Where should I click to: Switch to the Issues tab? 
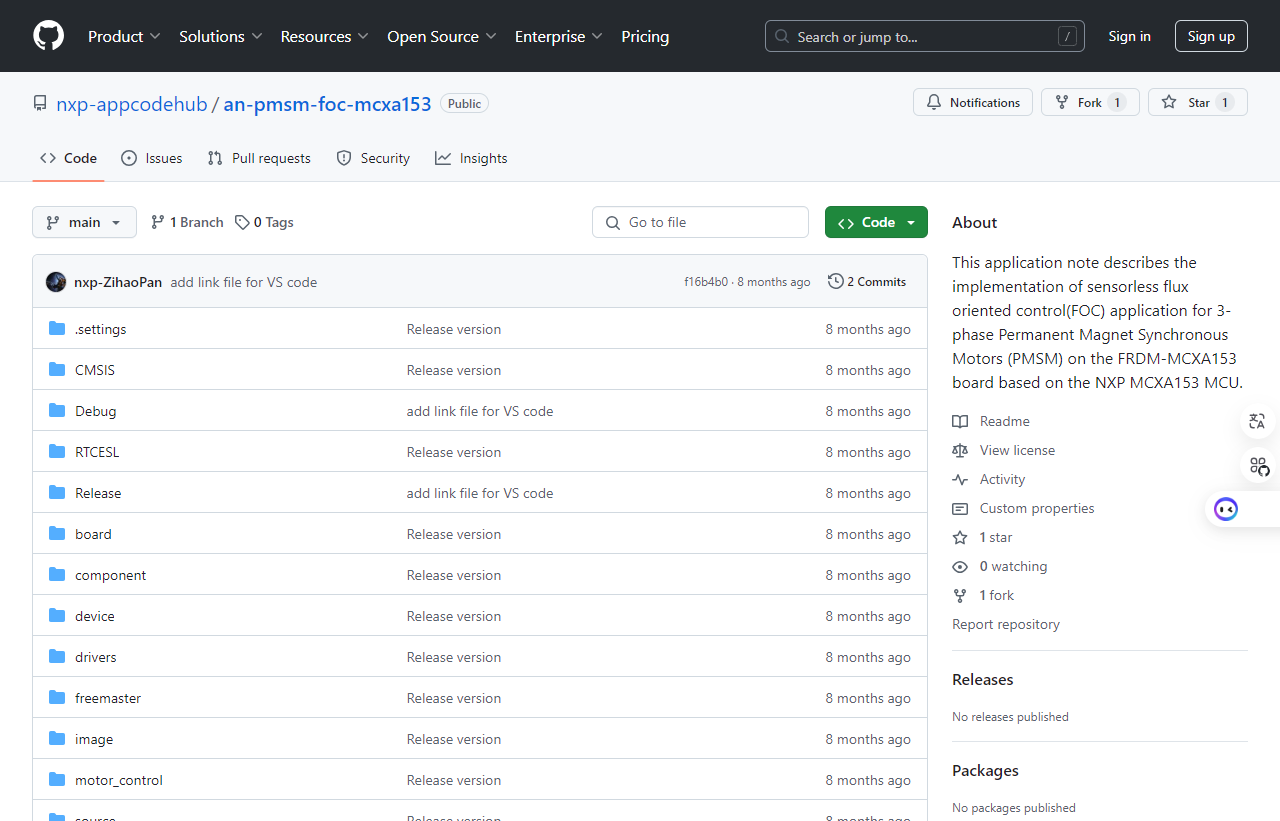[152, 158]
